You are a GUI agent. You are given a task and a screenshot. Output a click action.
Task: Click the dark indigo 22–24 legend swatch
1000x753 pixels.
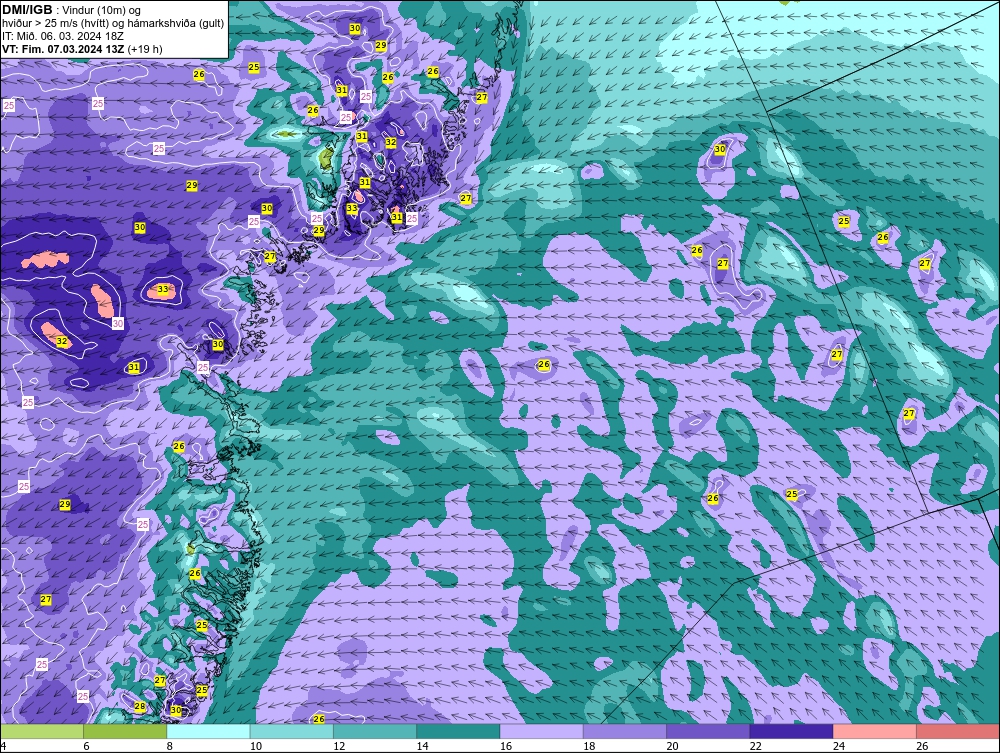[x=791, y=731]
